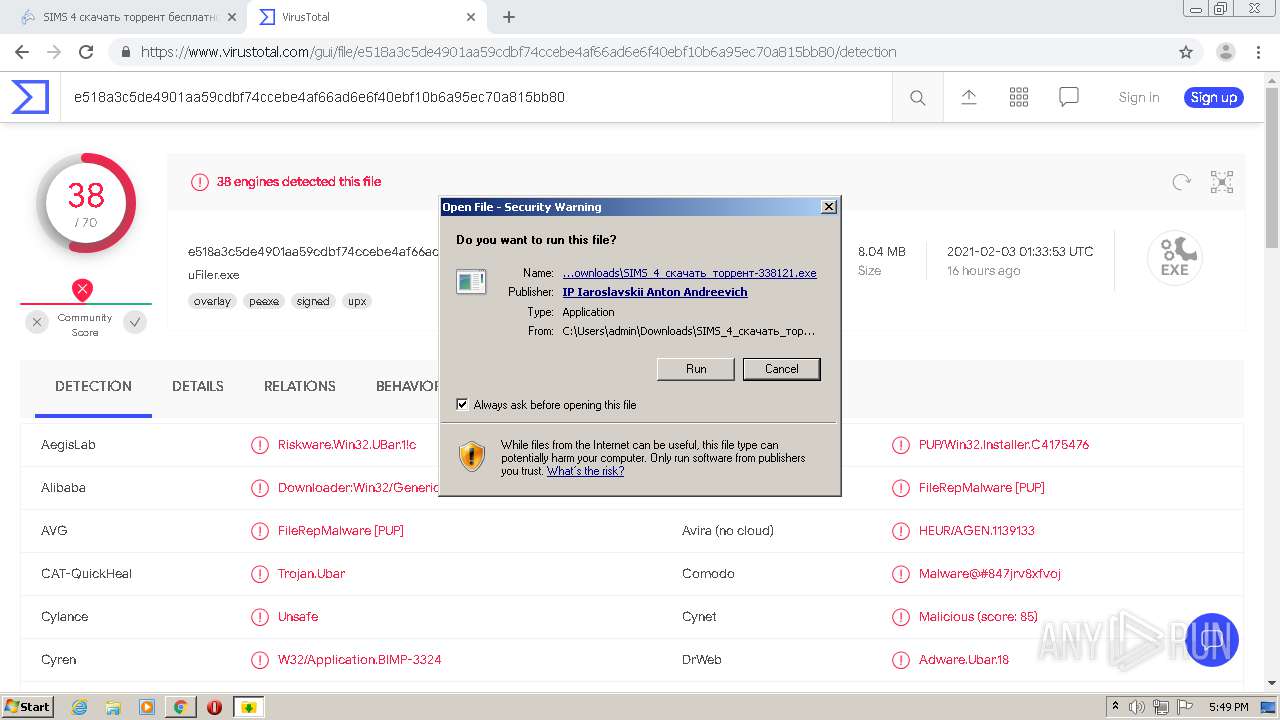Image resolution: width=1280 pixels, height=720 pixels.
Task: Click Cancel in the Security Warning dialog
Action: click(782, 369)
